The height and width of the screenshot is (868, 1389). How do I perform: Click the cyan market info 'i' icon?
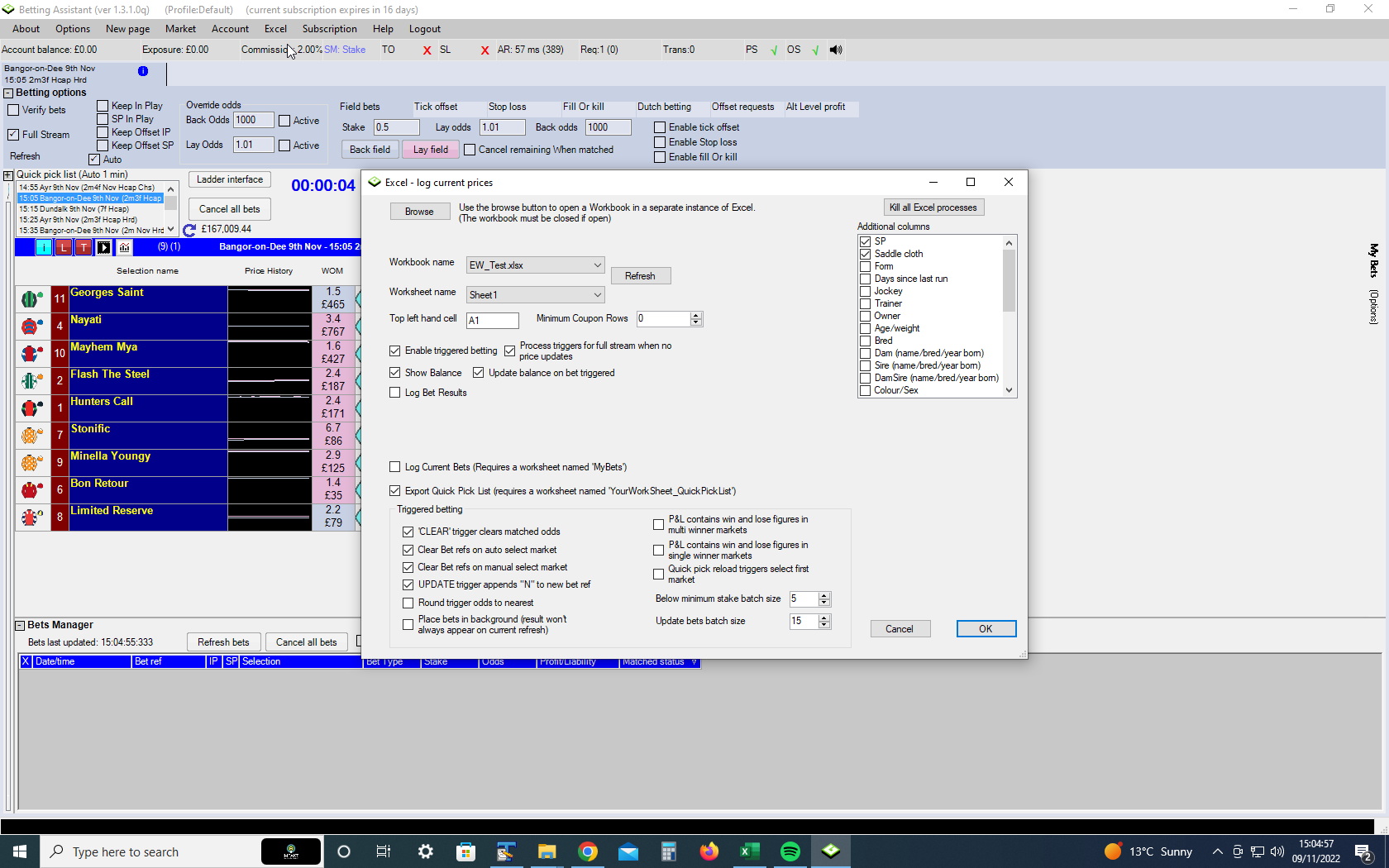point(44,247)
